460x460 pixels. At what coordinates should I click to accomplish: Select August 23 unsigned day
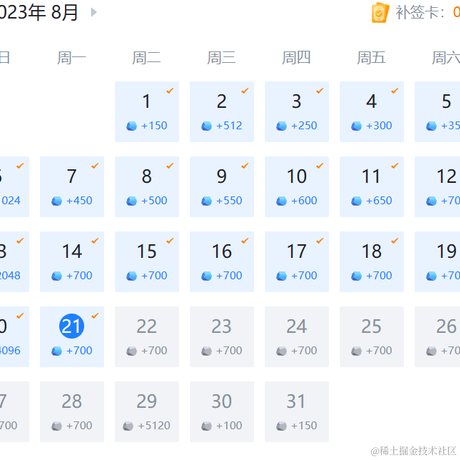[x=222, y=337]
